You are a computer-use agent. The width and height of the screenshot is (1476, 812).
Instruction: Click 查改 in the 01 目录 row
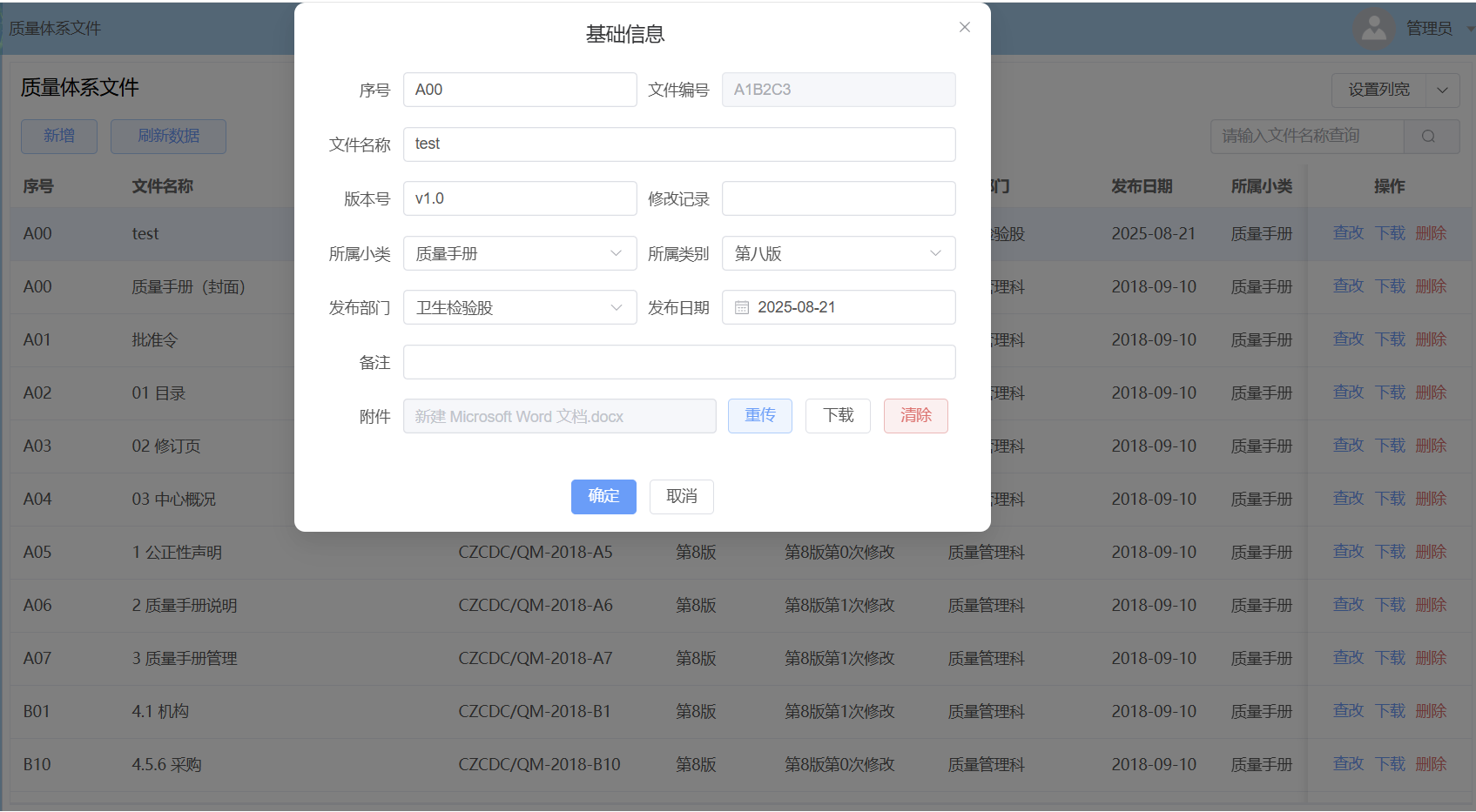click(x=1348, y=393)
